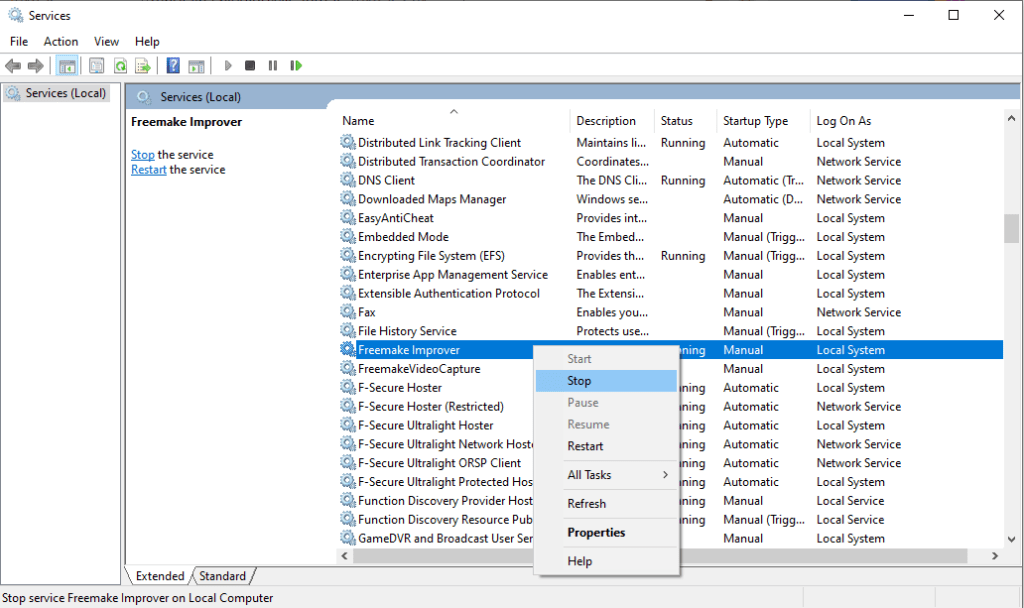Select F-Secure Ultralight ORSP Client row
This screenshot has height=608, width=1024.
point(670,463)
